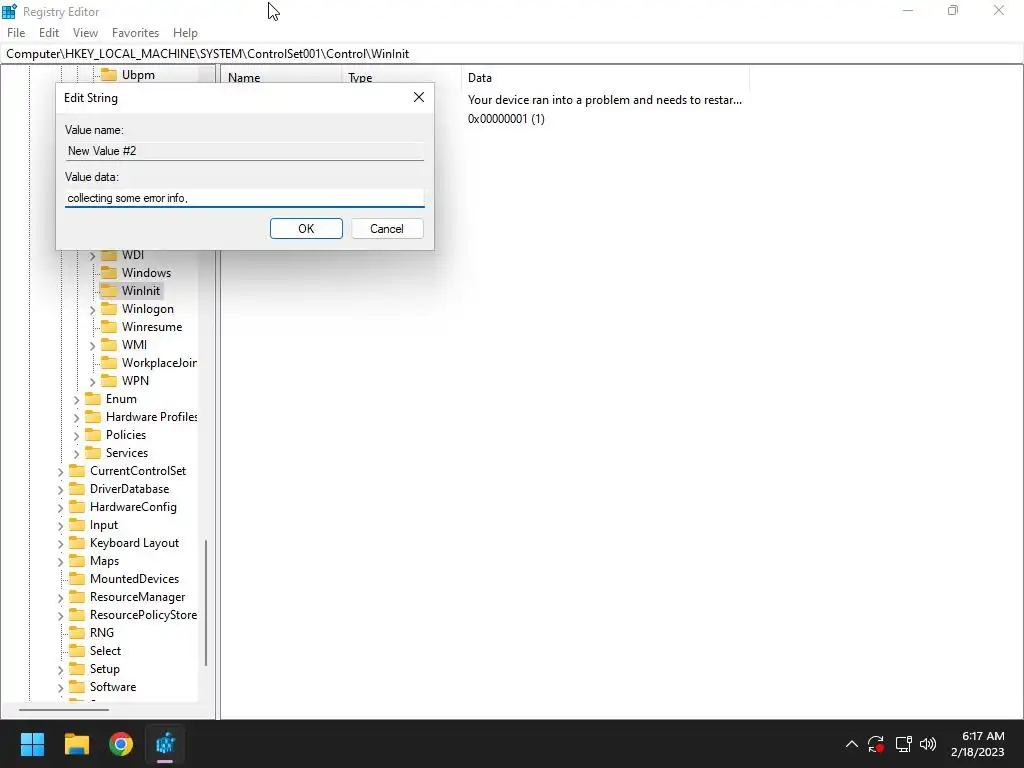
Task: Select the CurrentControlSet folder icon
Action: [77, 471]
